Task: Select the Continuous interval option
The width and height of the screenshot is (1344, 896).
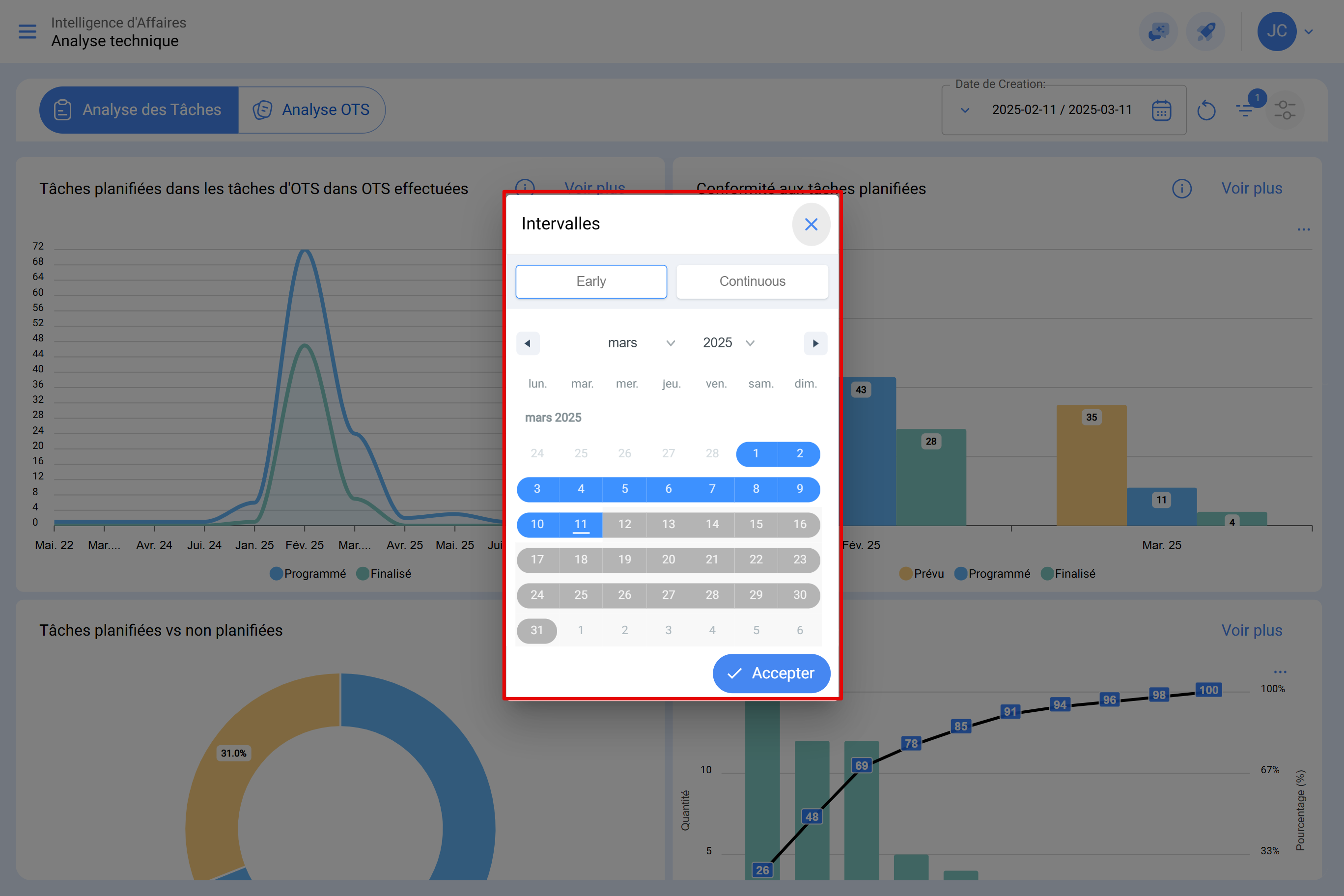Action: pyautogui.click(x=752, y=281)
